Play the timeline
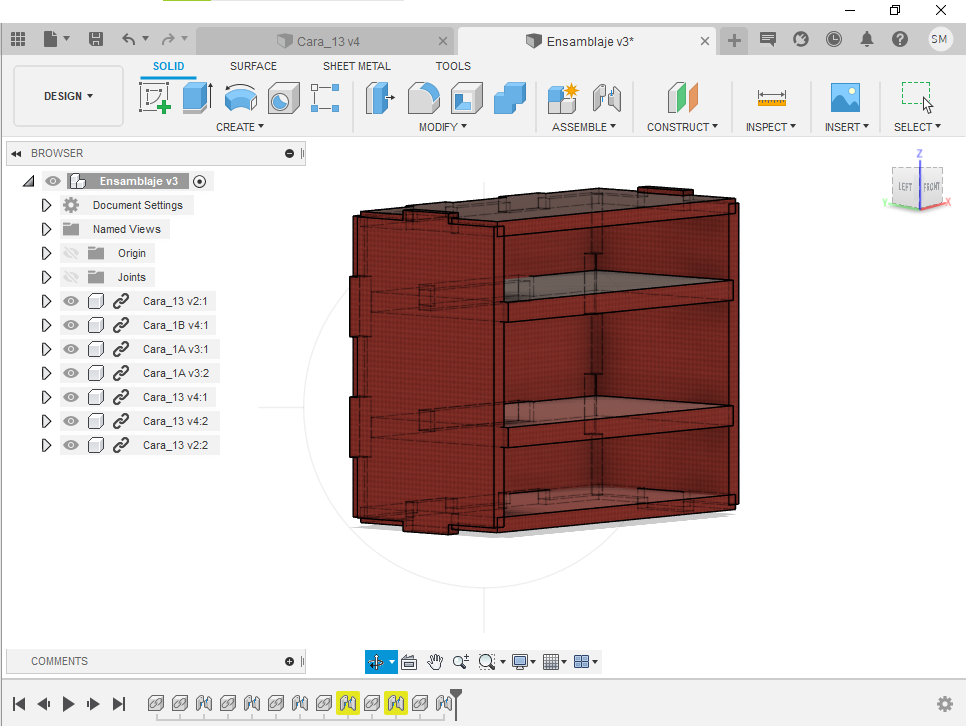This screenshot has width=966, height=726. point(68,704)
